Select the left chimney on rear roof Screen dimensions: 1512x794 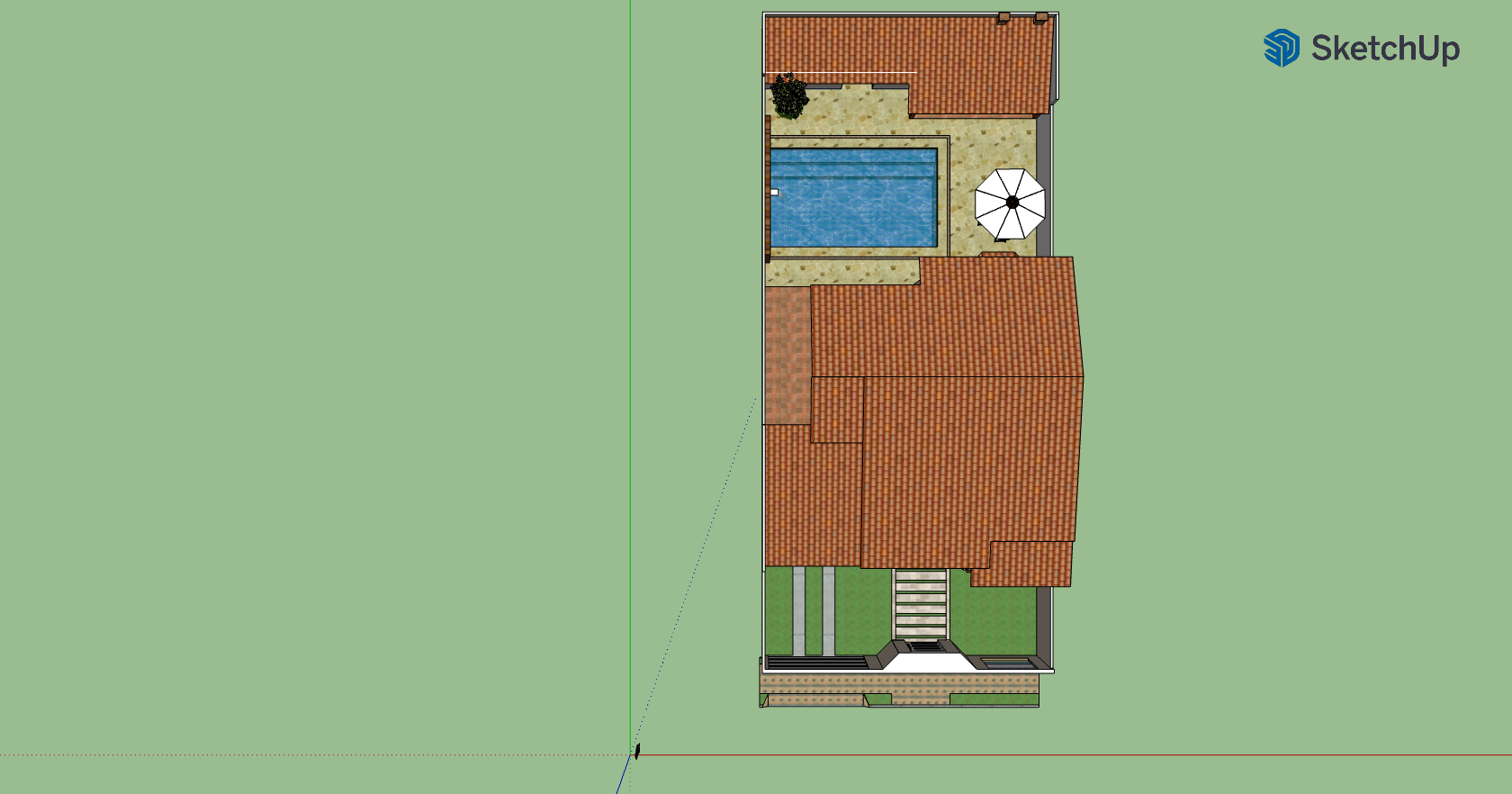(1003, 16)
